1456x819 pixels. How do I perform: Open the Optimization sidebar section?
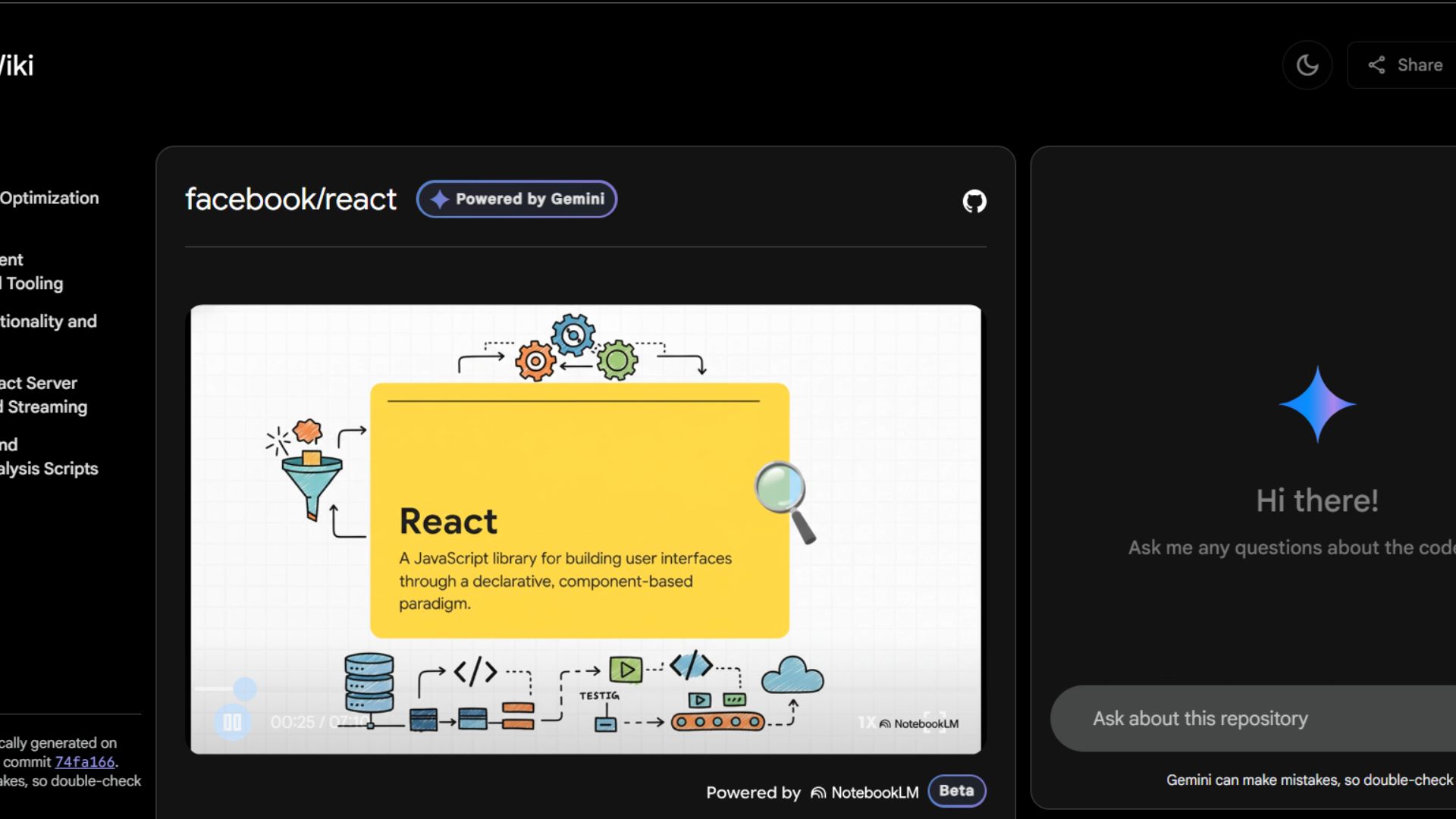click(49, 198)
